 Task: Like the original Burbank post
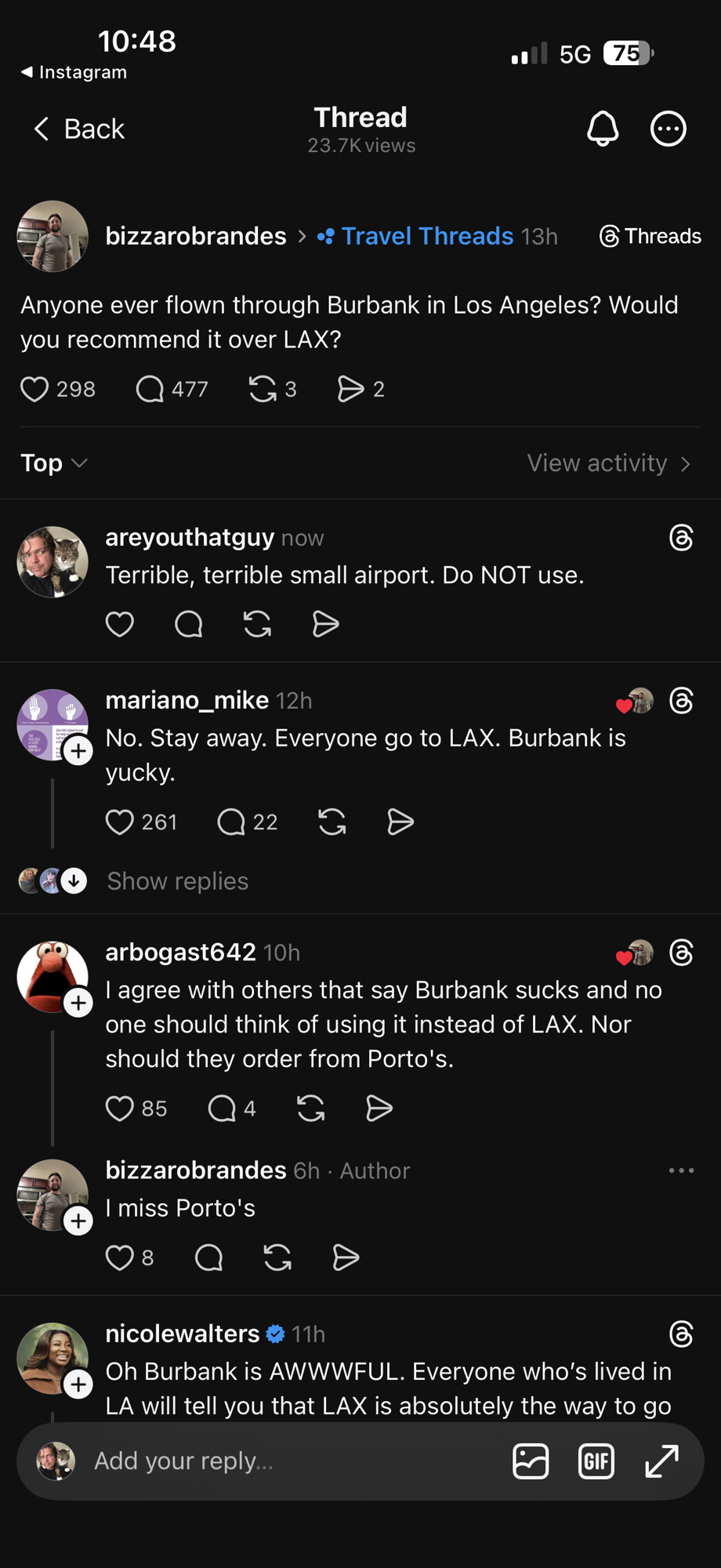pos(34,389)
